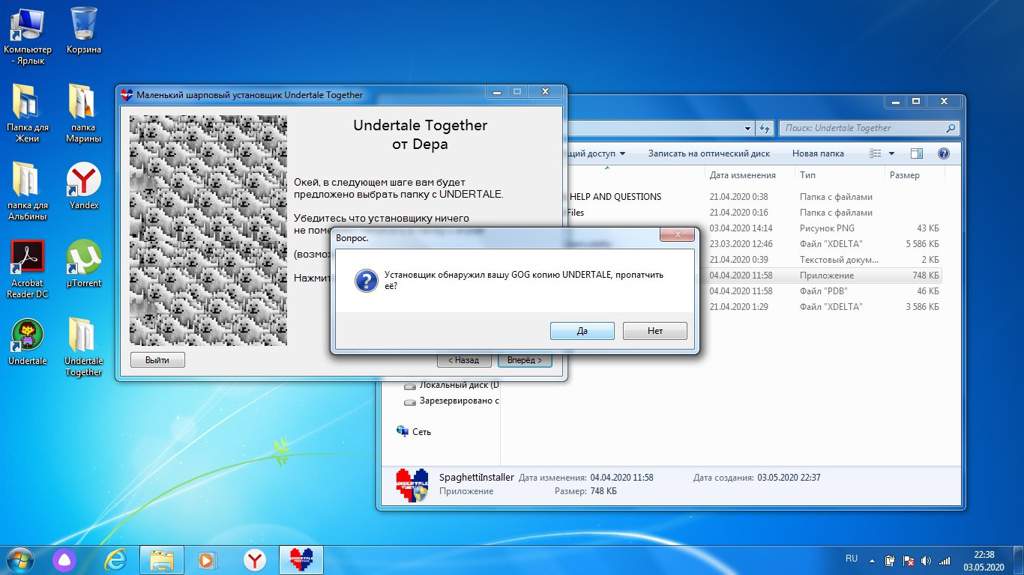
Task: Click the purple Alice assistant taskbar icon
Action: (64, 560)
